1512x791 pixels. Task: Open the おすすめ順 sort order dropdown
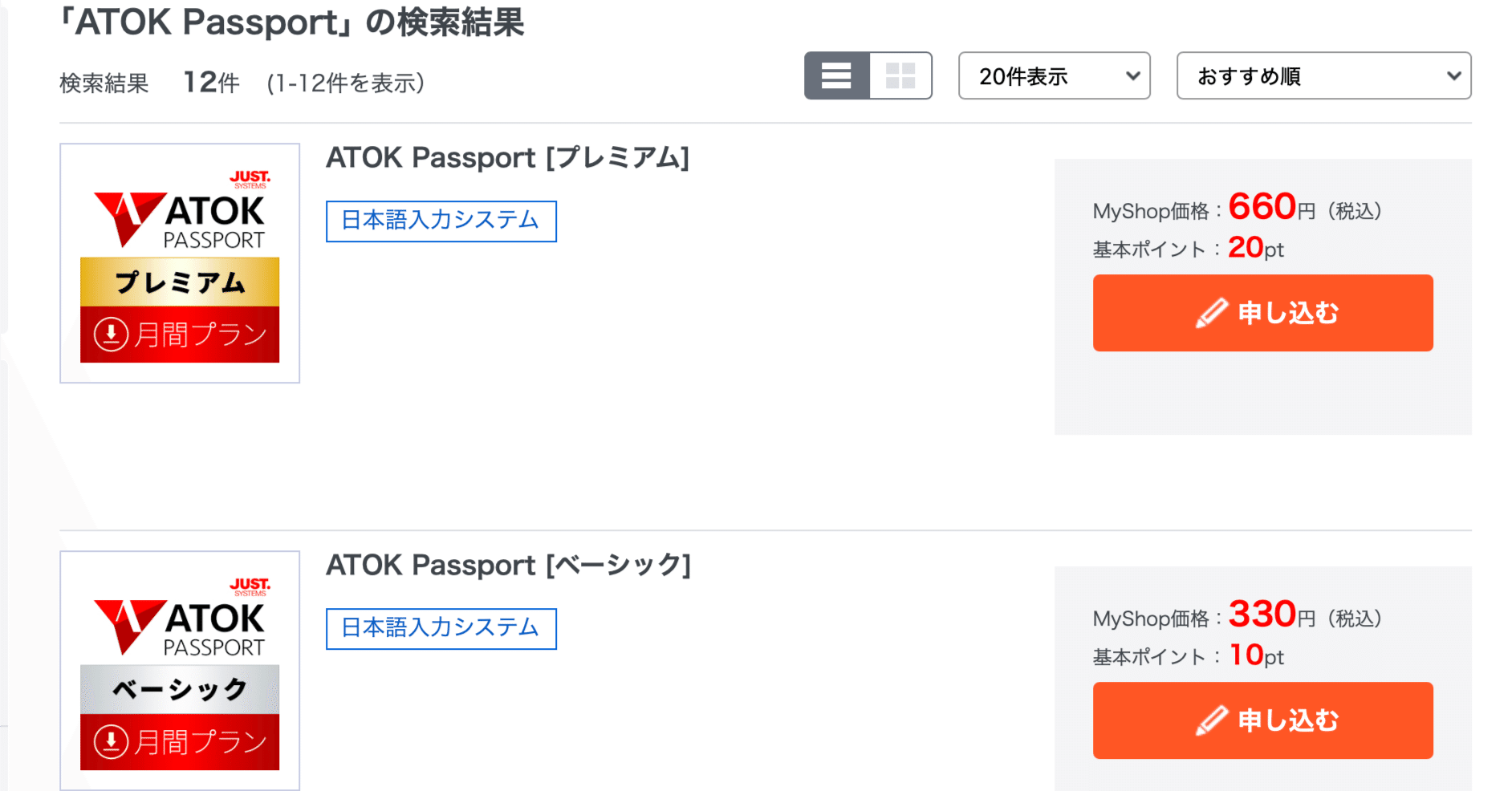(1323, 75)
